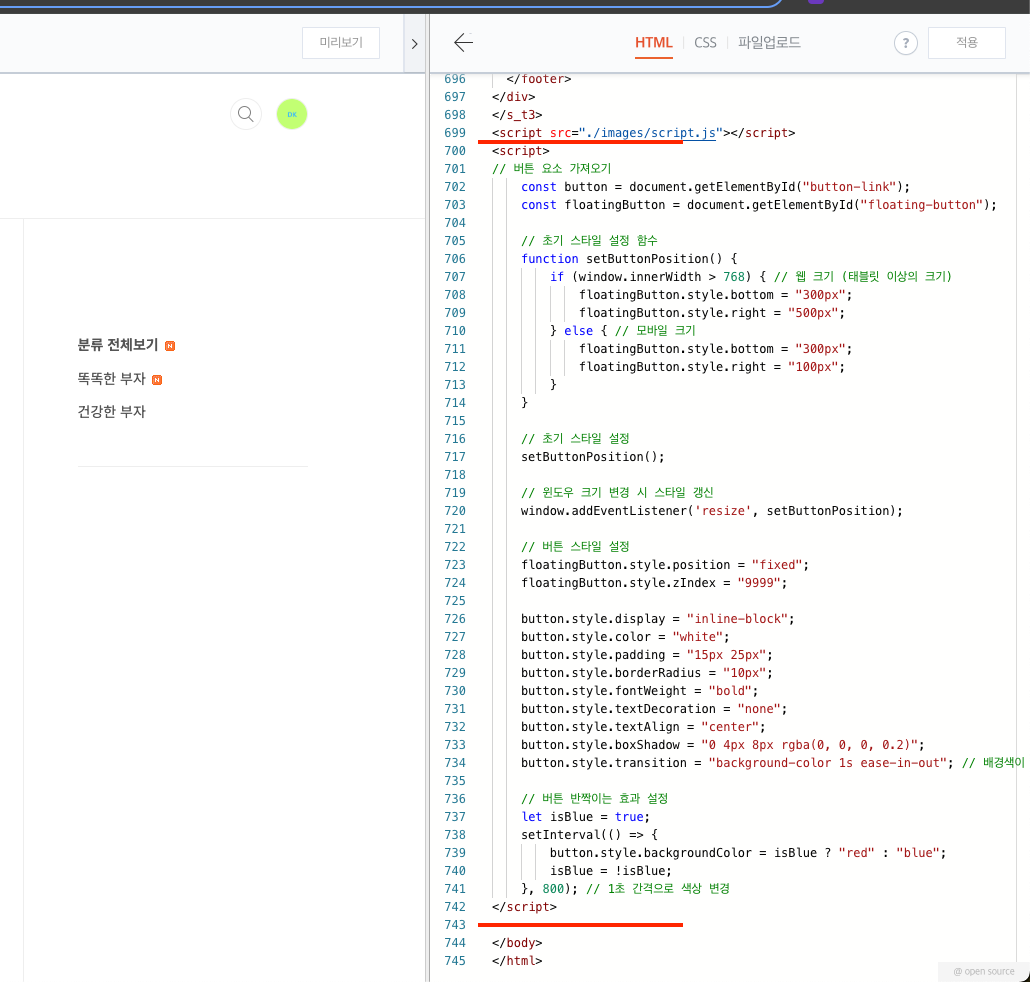Click the setInterval line in the code
This screenshot has width=1030, height=982.
589,835
